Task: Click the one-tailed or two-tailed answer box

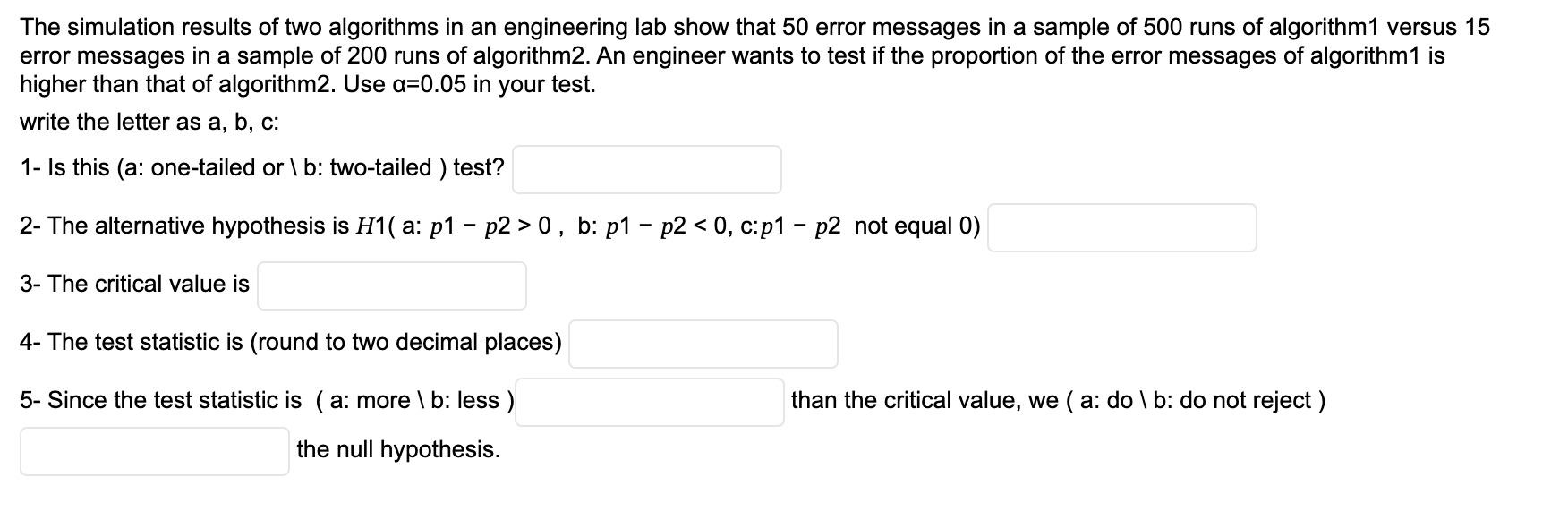Action: pyautogui.click(x=647, y=169)
